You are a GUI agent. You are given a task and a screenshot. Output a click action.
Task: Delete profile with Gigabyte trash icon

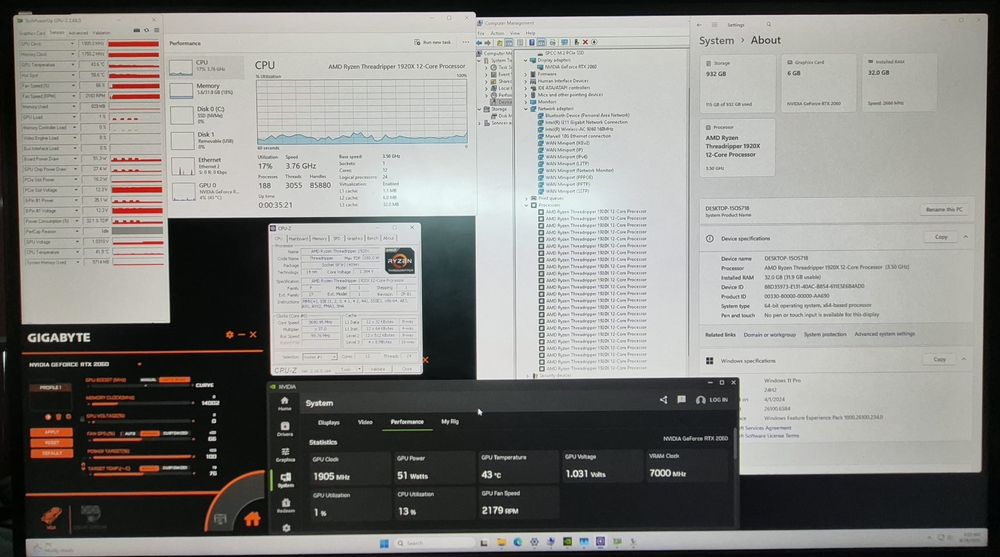pyautogui.click(x=59, y=417)
